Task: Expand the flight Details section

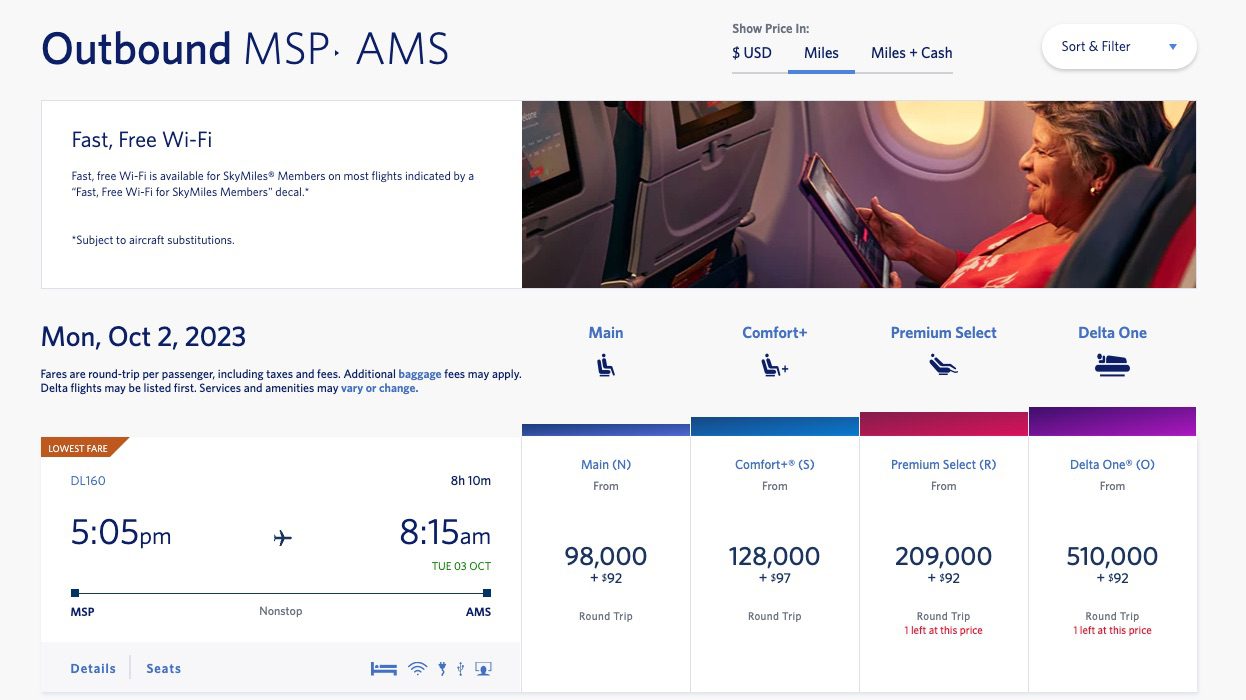Action: (x=93, y=668)
